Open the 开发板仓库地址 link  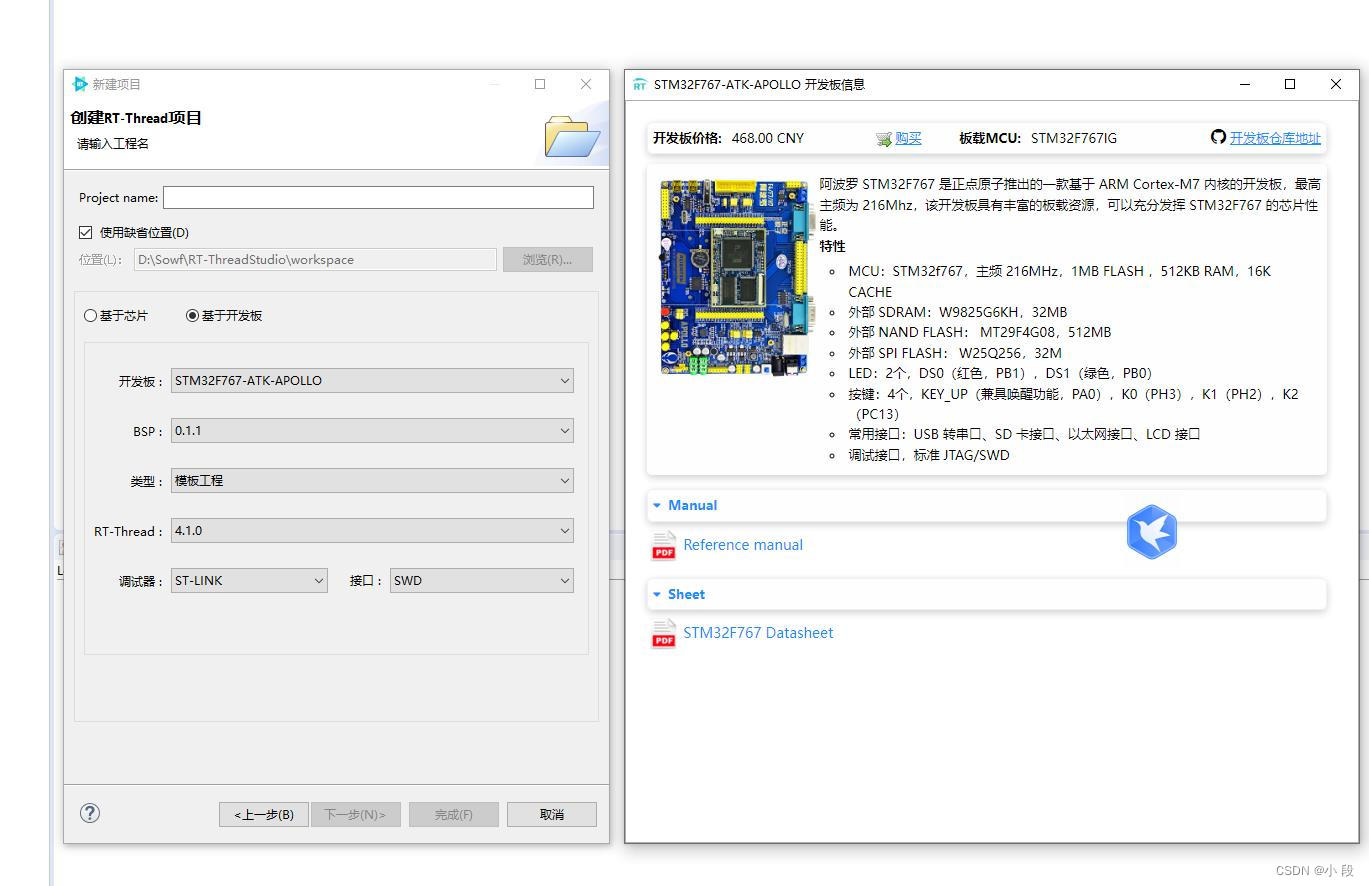click(1275, 138)
